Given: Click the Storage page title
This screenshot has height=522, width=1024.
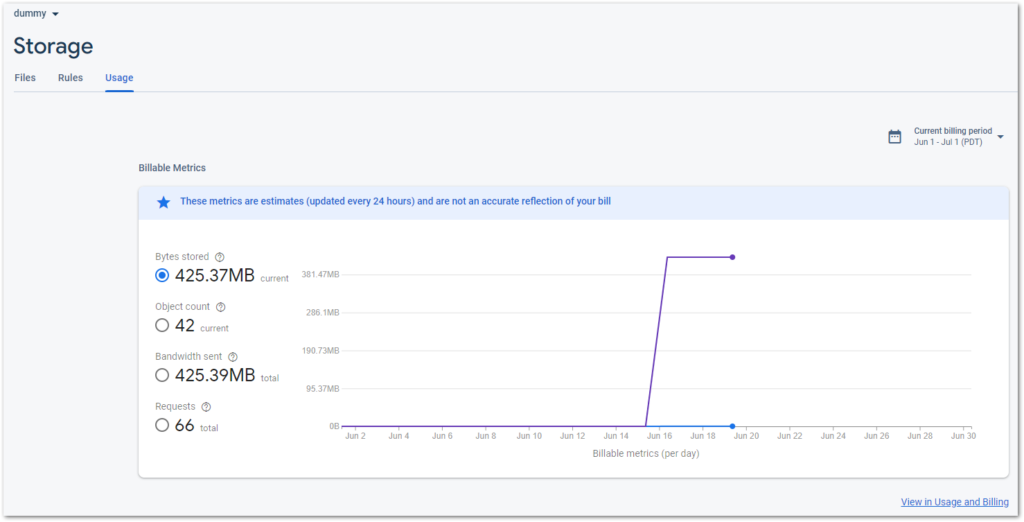Looking at the screenshot, I should click(x=54, y=46).
